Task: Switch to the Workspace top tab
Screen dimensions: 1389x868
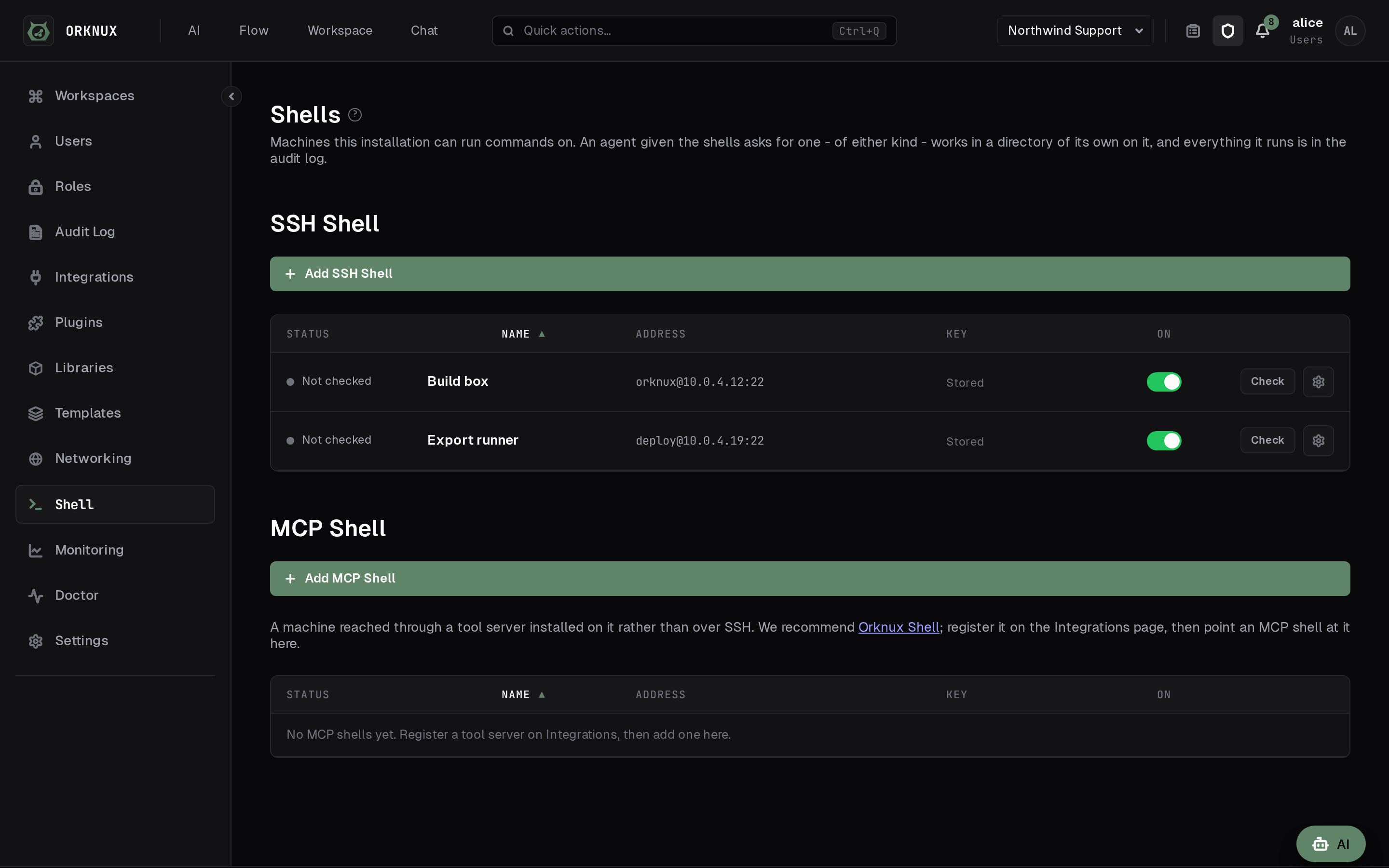Action: point(340,31)
